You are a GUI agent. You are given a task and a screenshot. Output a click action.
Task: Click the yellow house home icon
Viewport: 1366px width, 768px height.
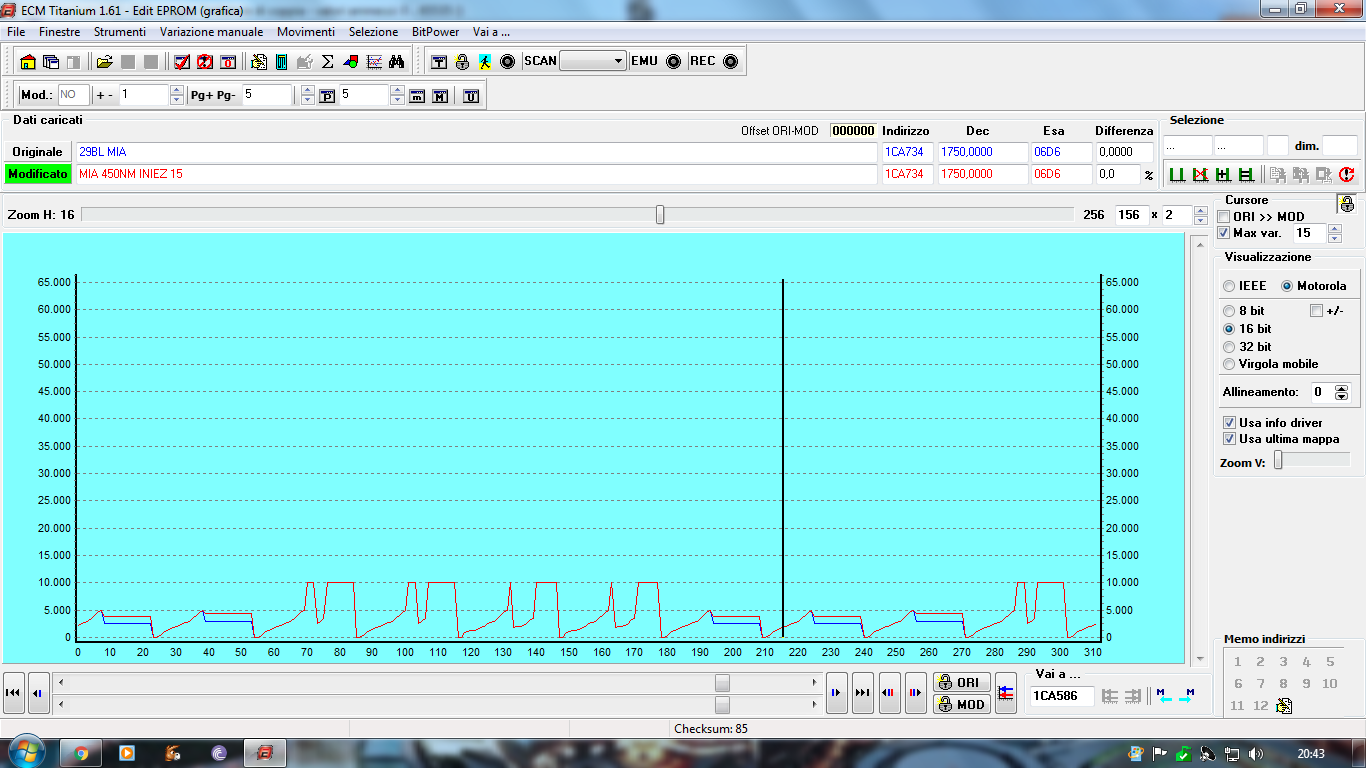[27, 61]
